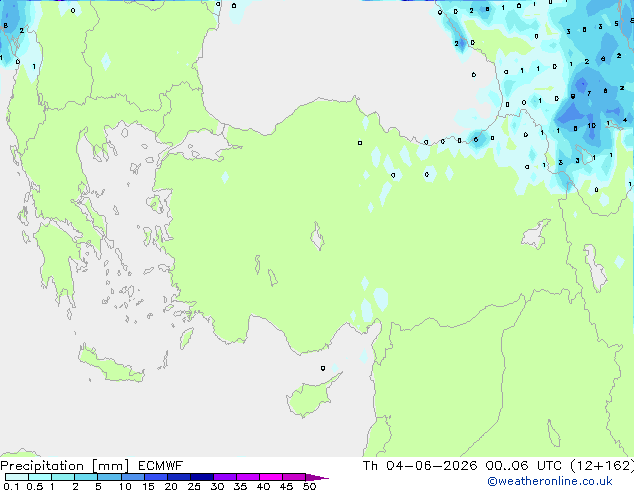Select the 5–10 mm legend color swatch
The height and width of the screenshot is (490, 634).
point(109,477)
